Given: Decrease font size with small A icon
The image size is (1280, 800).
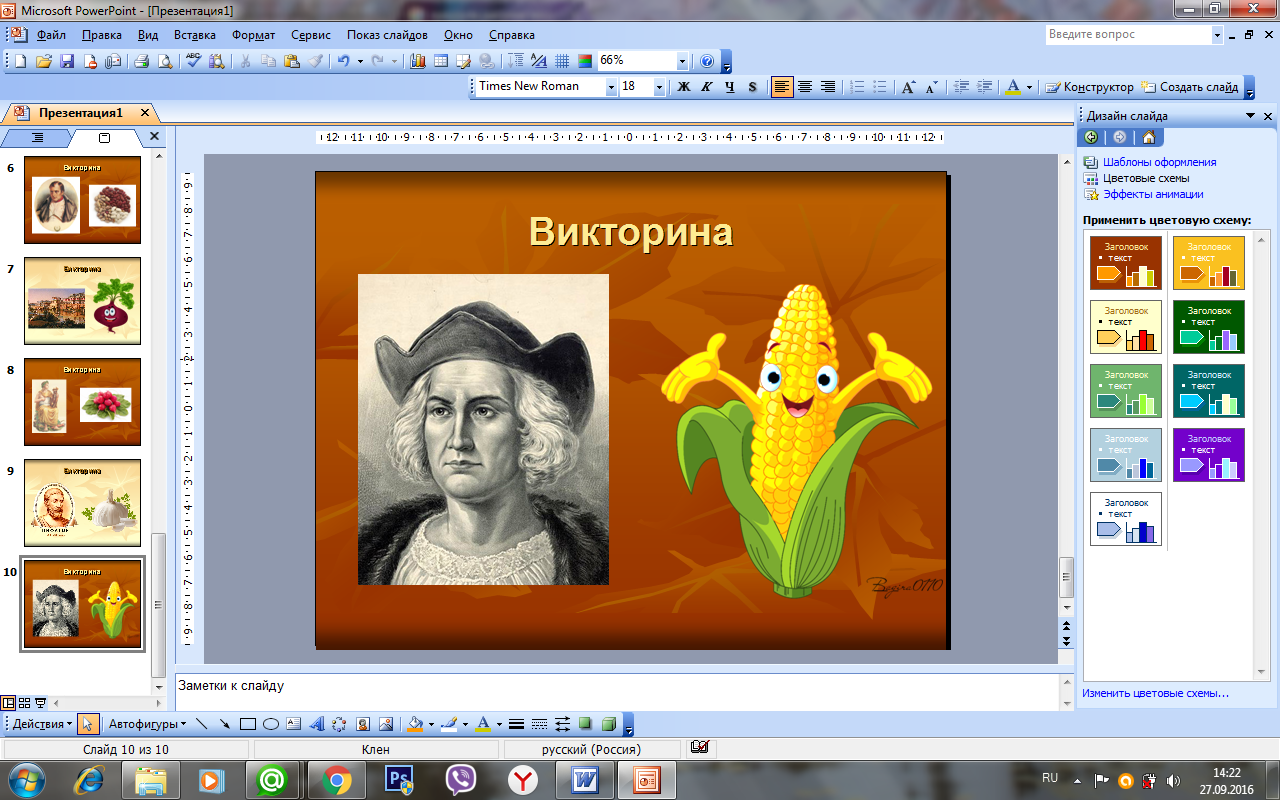Looking at the screenshot, I should (x=930, y=87).
